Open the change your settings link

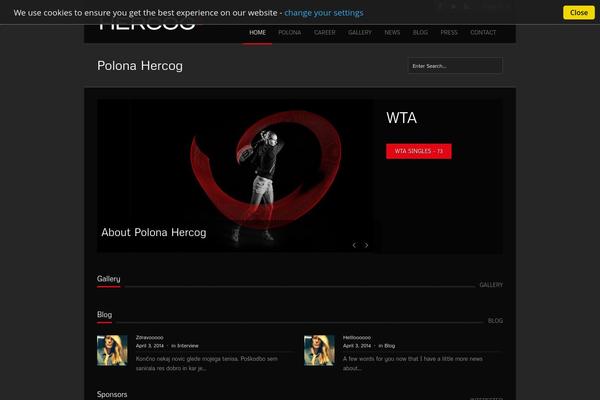point(324,13)
